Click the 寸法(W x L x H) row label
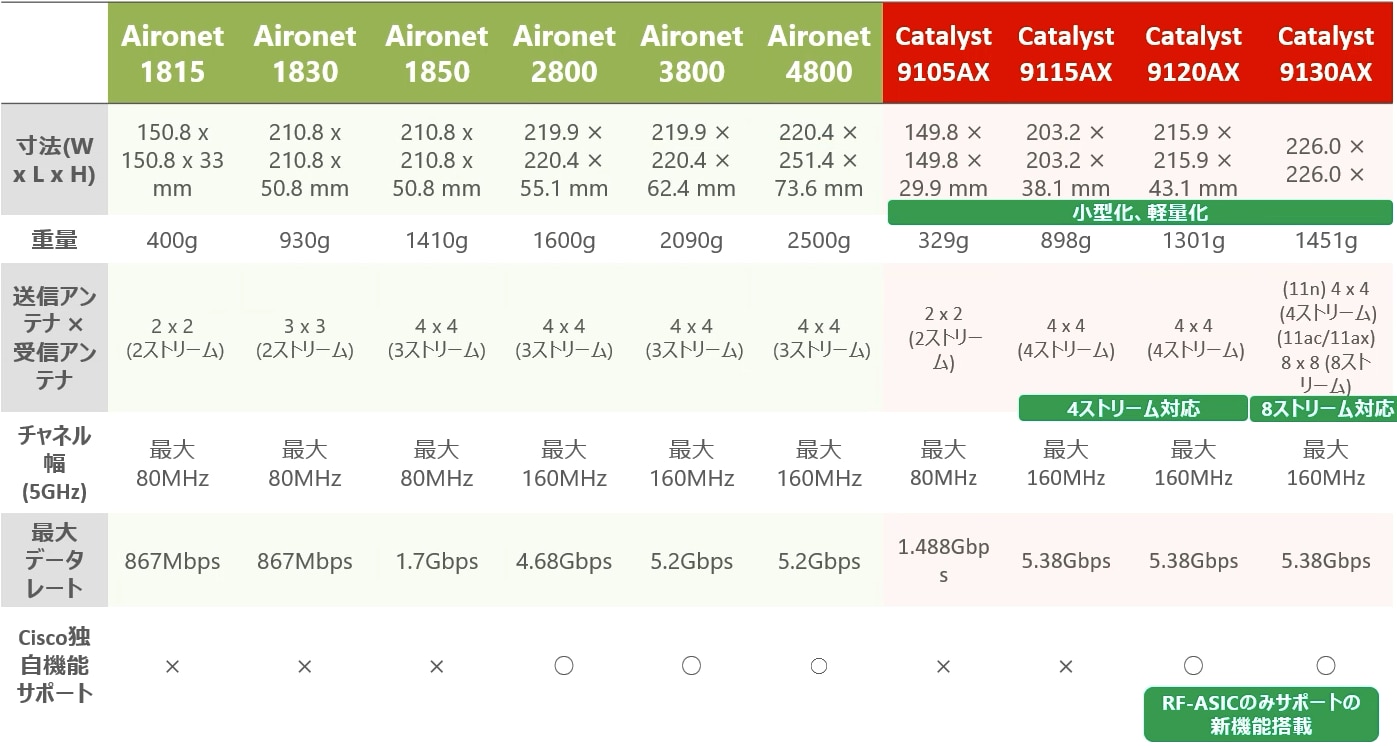This screenshot has height=746, width=1397. tap(54, 160)
